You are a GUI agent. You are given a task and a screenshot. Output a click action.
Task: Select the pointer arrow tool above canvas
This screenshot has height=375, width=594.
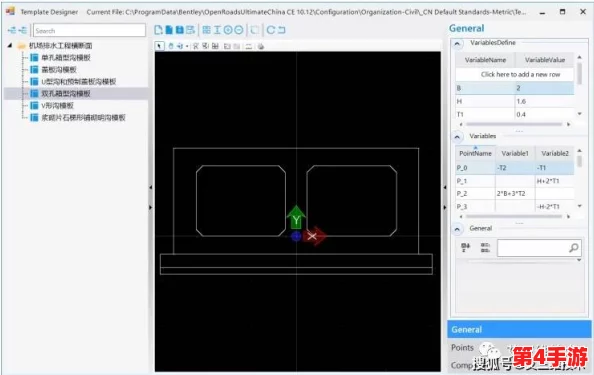pyautogui.click(x=159, y=46)
